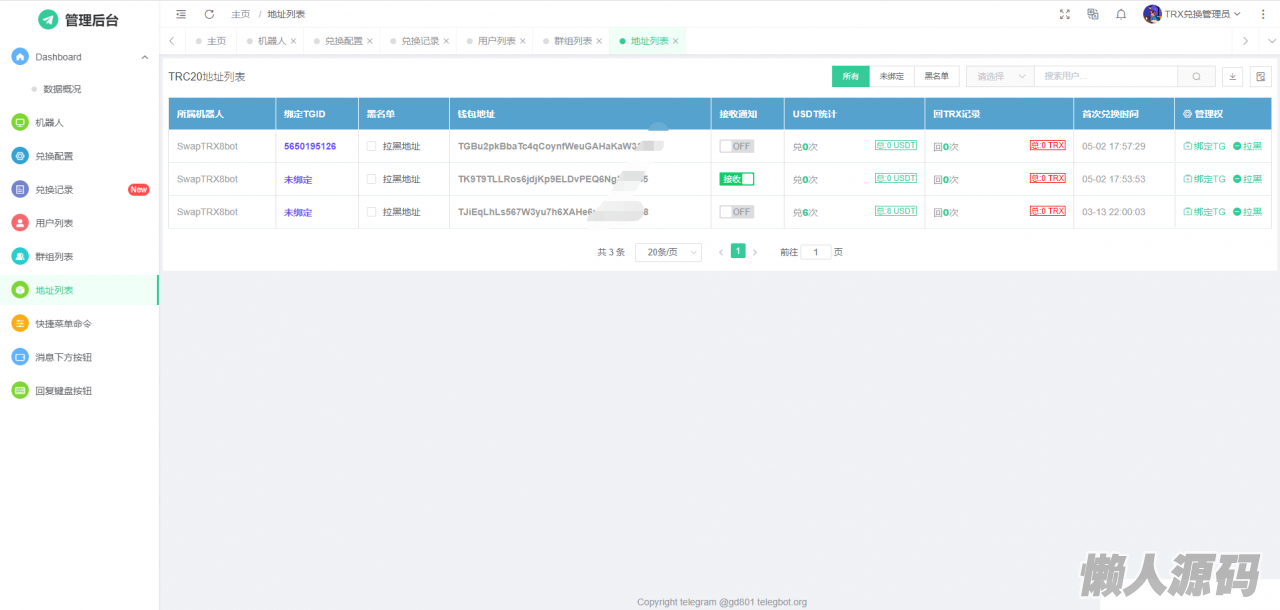Expand the 20条/页 page size dropdown
1280x610 pixels.
click(x=668, y=252)
